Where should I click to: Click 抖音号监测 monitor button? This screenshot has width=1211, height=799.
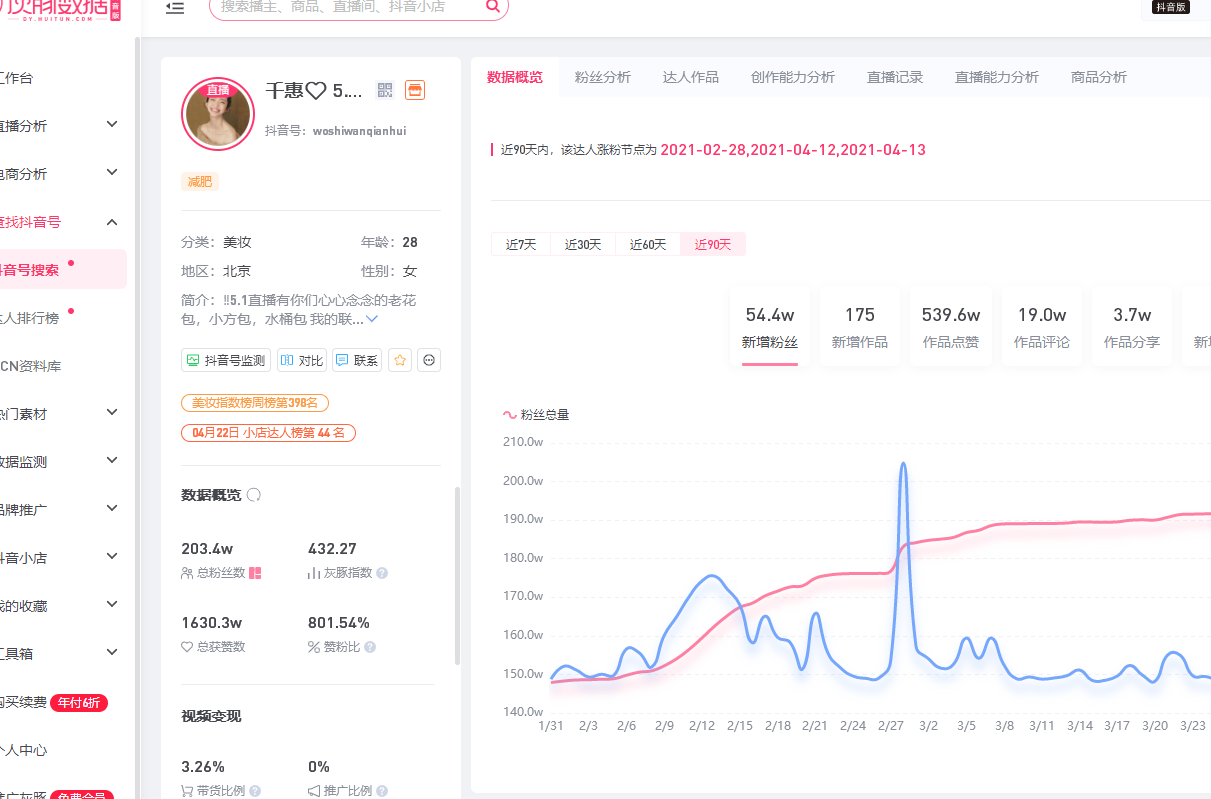(226, 360)
